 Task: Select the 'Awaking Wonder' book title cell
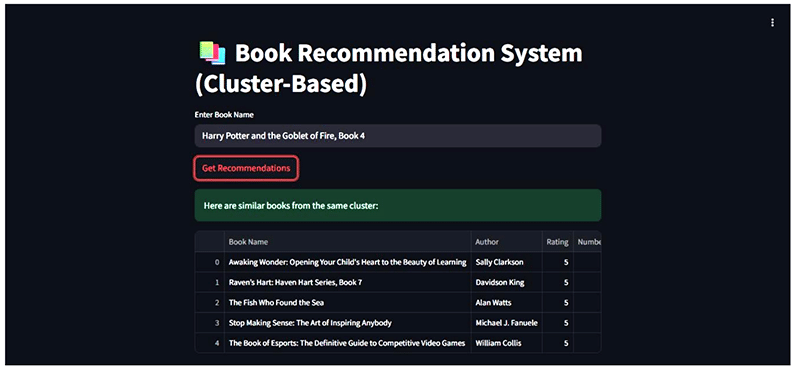coord(347,262)
